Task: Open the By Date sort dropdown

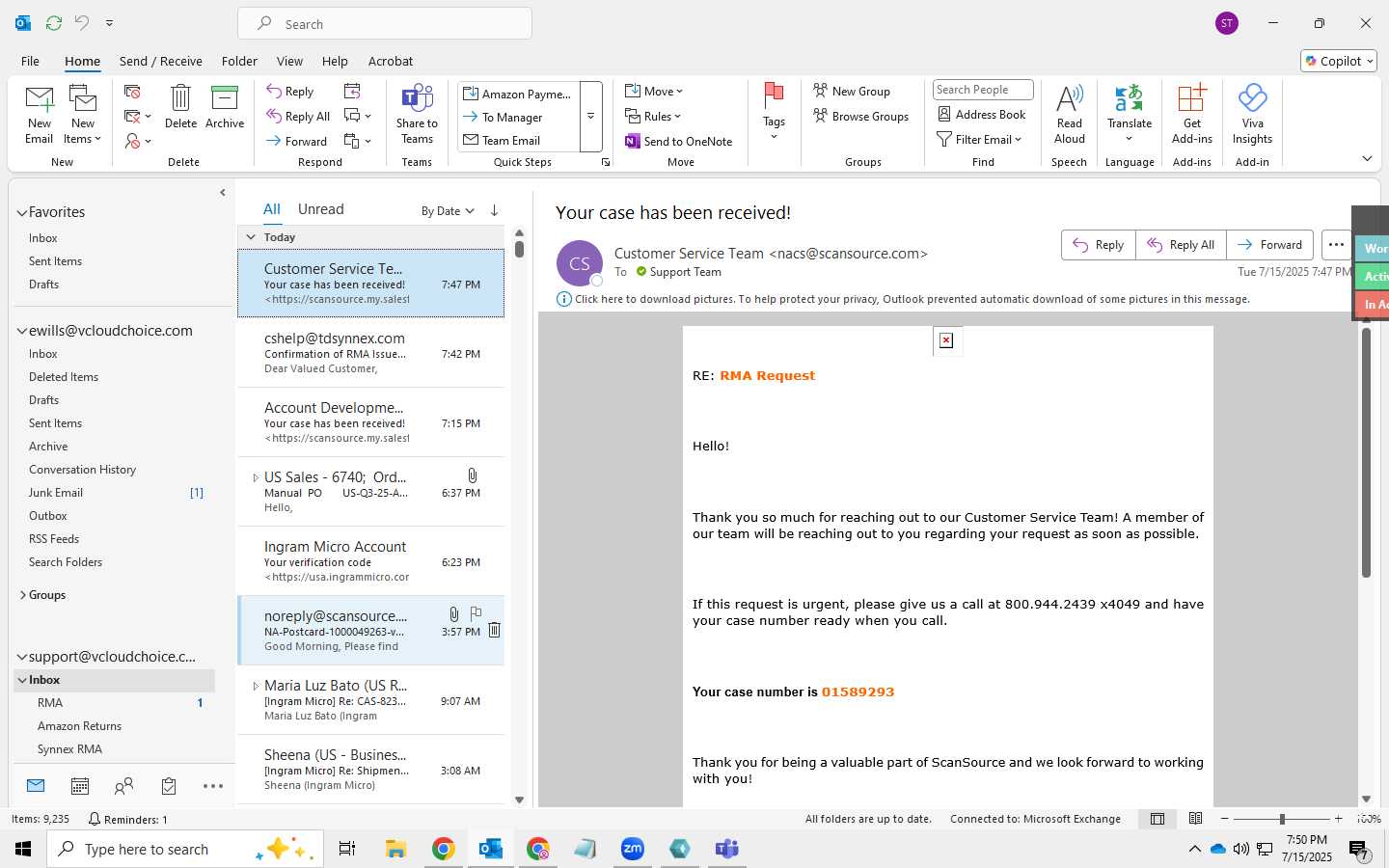Action: [448, 211]
